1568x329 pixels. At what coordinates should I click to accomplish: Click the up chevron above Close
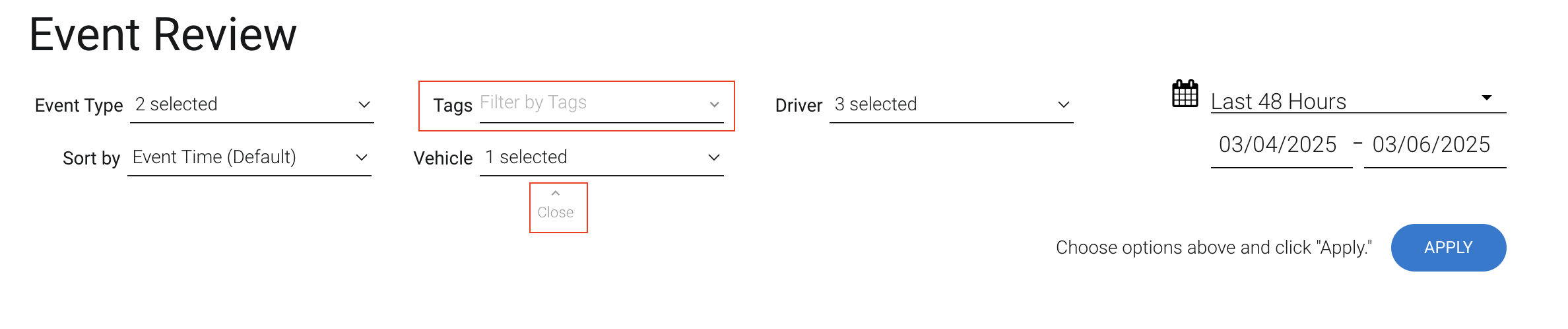[x=556, y=194]
